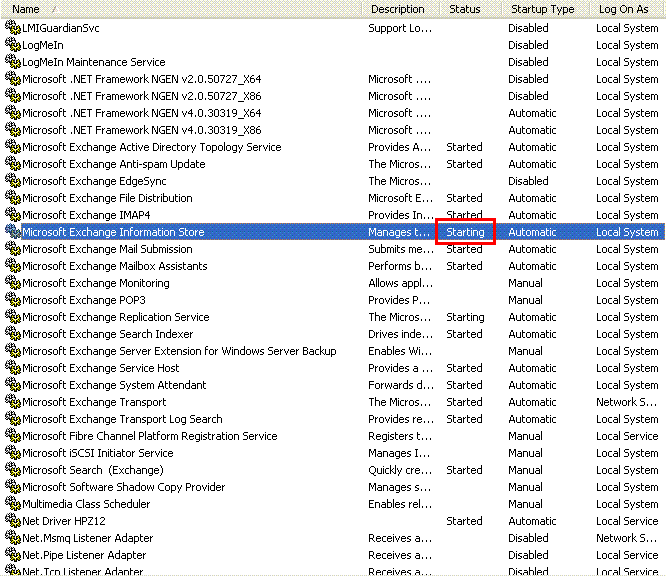Click Network S... log on for Exchange Transport

click(626, 402)
